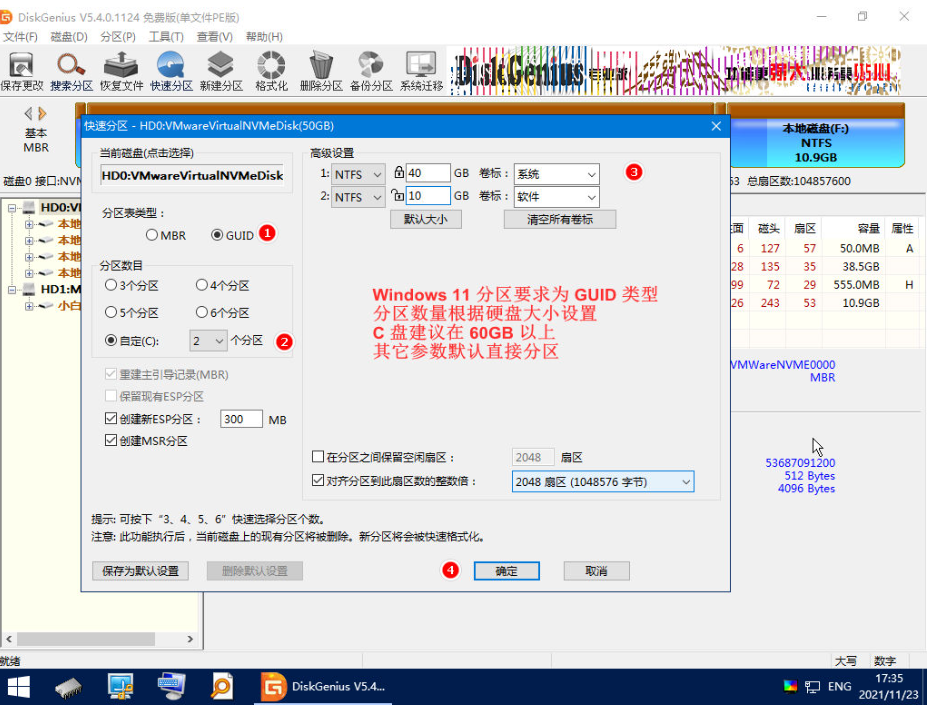Enable 在分区之间保留空闲扇区 checkbox
The height and width of the screenshot is (715, 933).
pyautogui.click(x=318, y=457)
